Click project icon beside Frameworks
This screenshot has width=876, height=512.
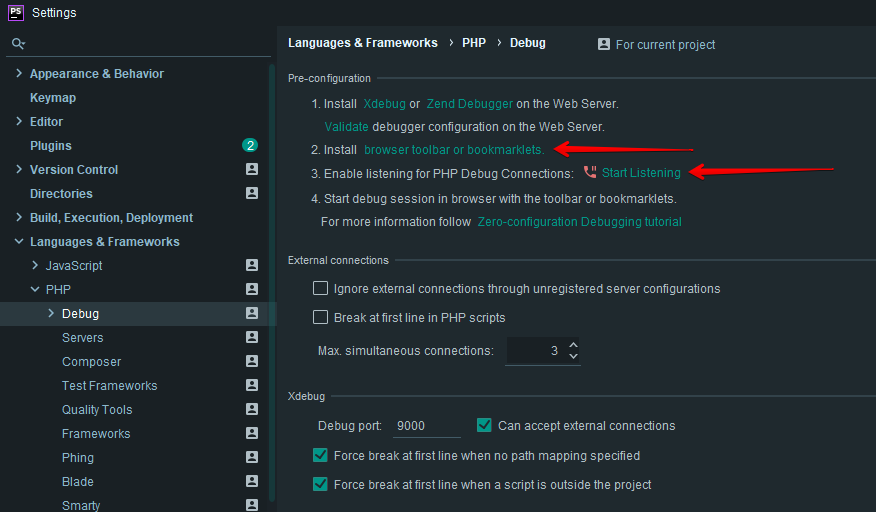point(252,433)
